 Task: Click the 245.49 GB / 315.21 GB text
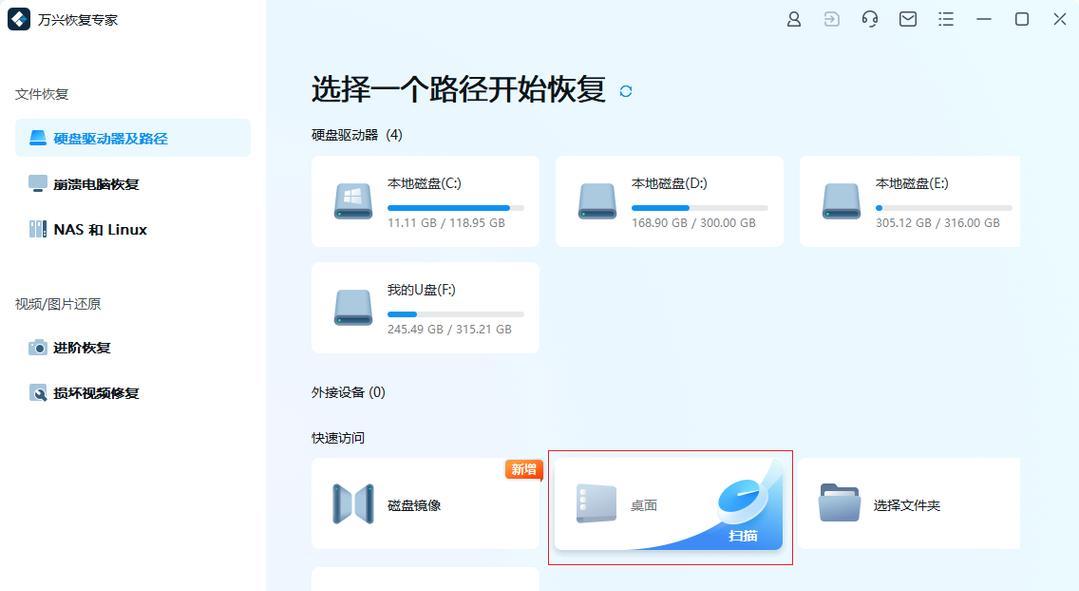click(449, 330)
